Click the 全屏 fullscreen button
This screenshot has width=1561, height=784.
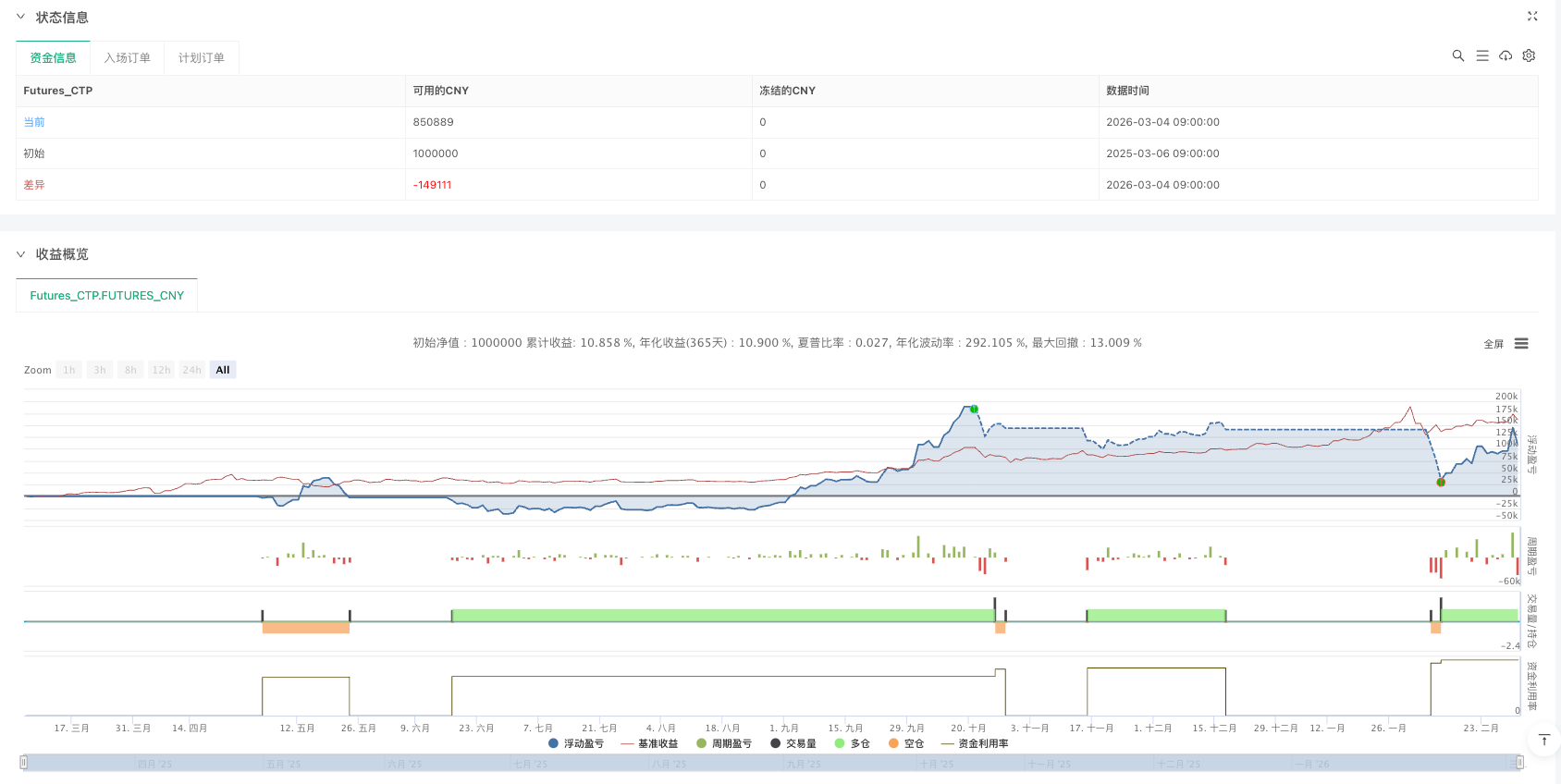(1493, 344)
